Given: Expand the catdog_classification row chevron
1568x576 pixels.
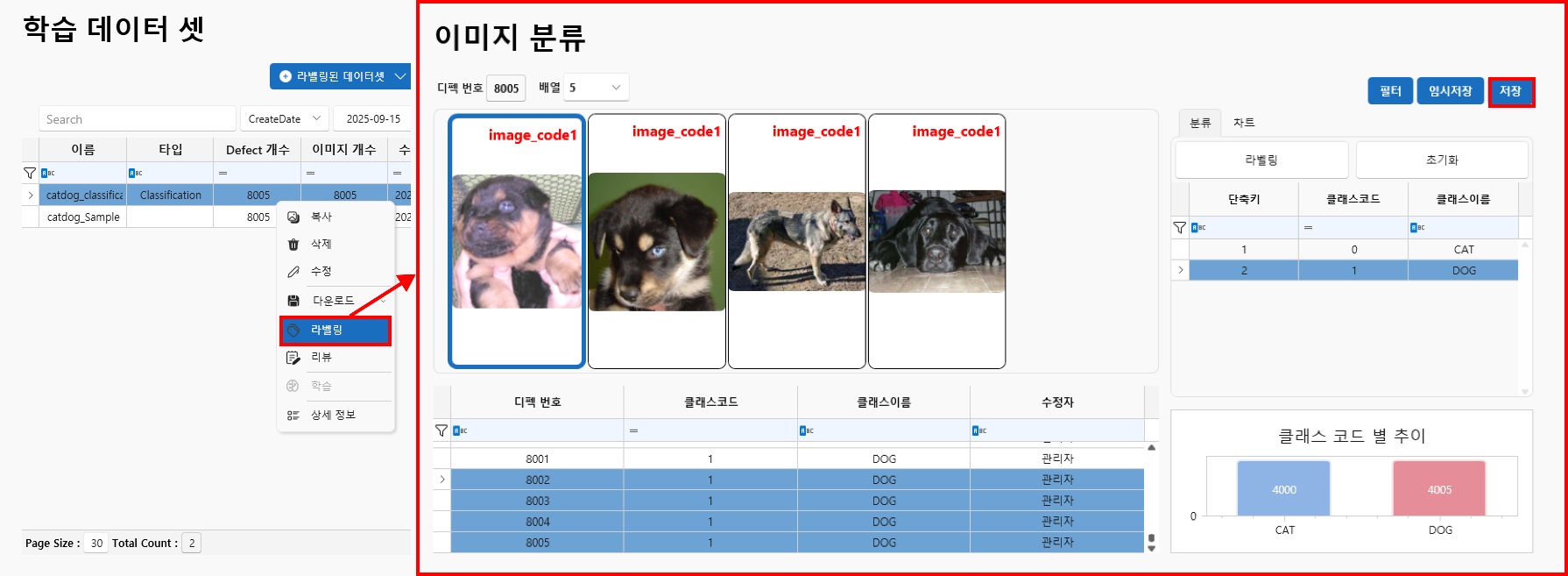Looking at the screenshot, I should tap(31, 195).
